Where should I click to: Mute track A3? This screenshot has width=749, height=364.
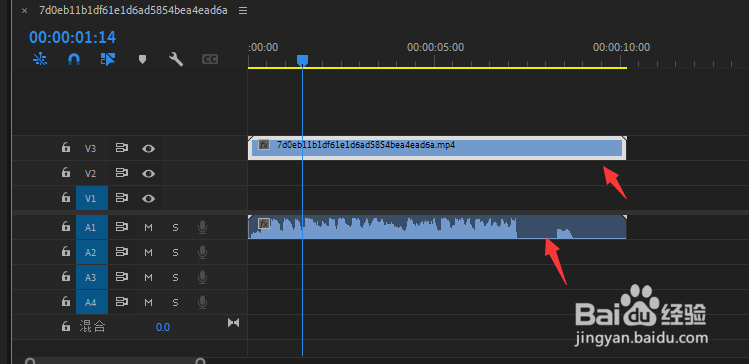pos(149,278)
